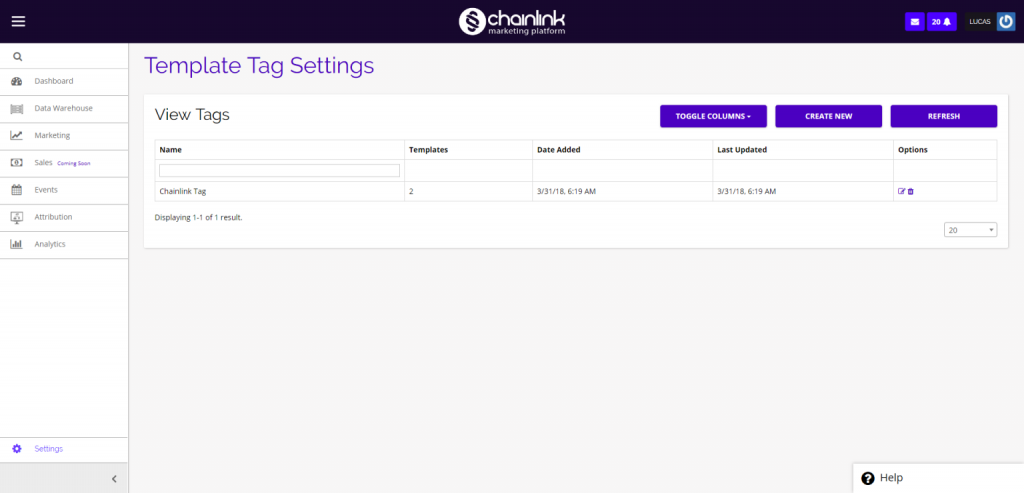Collapse the sidebar with chevron arrow
1024x493 pixels.
tap(114, 479)
